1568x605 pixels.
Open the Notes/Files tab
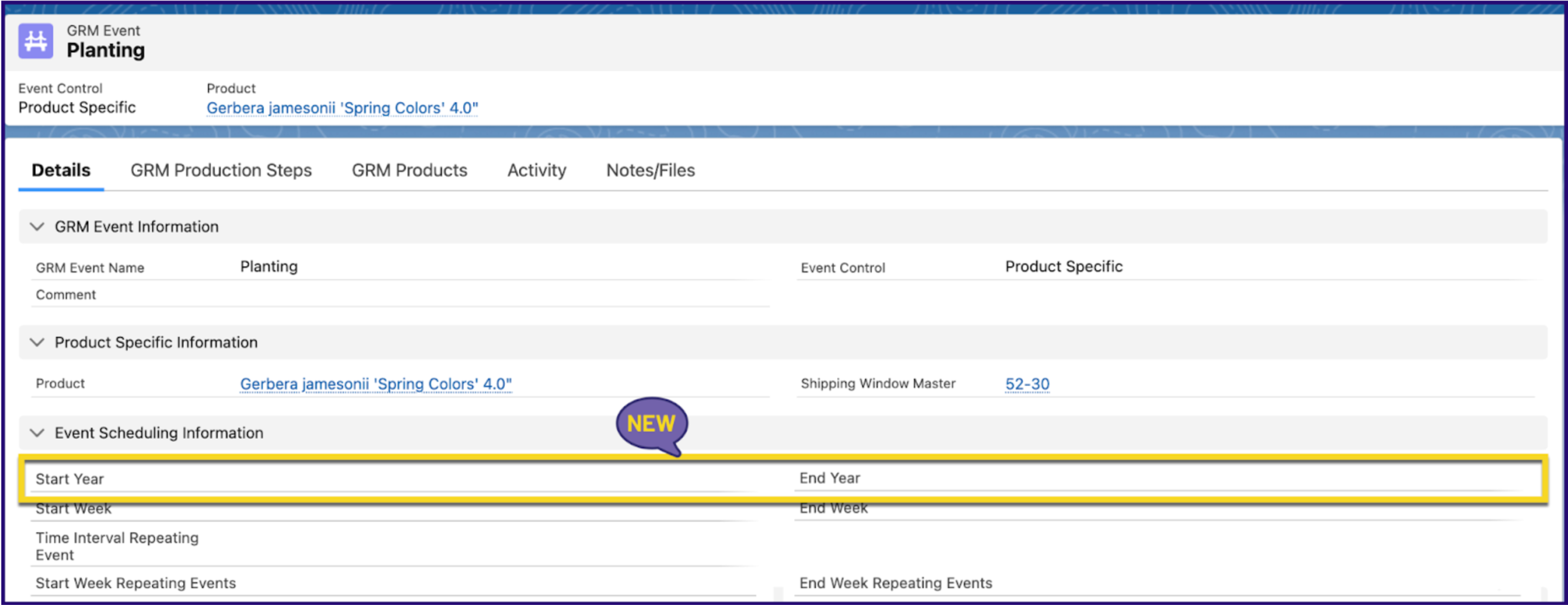tap(650, 170)
